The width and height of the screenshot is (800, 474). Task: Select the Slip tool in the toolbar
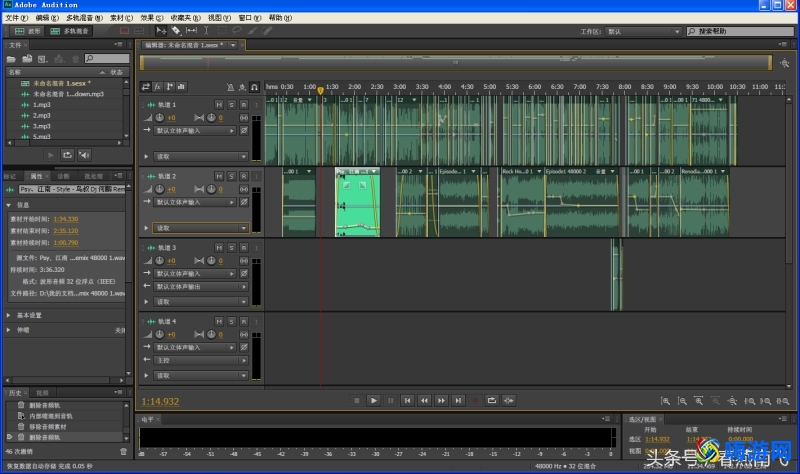[x=191, y=31]
